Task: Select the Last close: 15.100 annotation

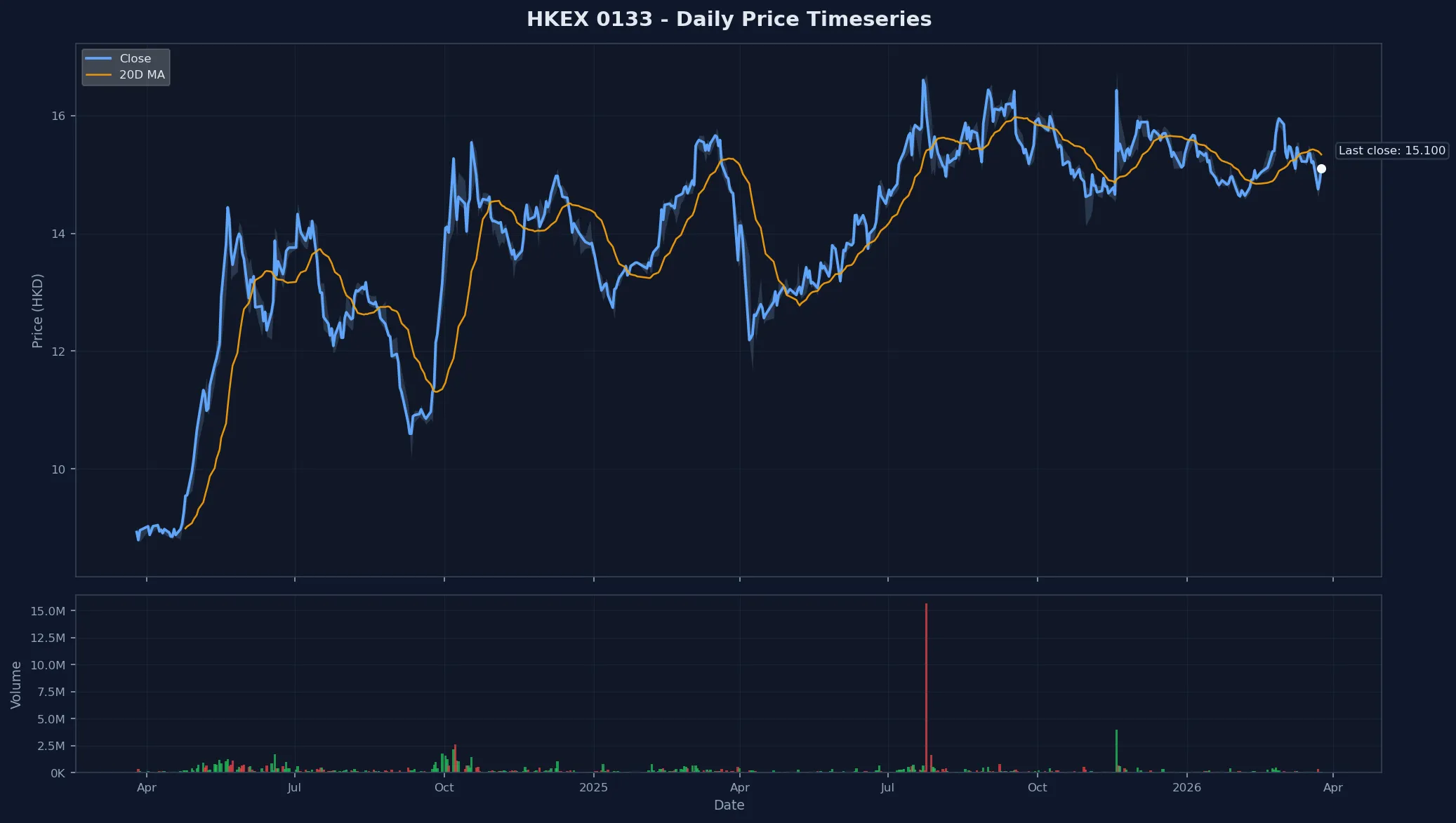Action: click(1393, 150)
